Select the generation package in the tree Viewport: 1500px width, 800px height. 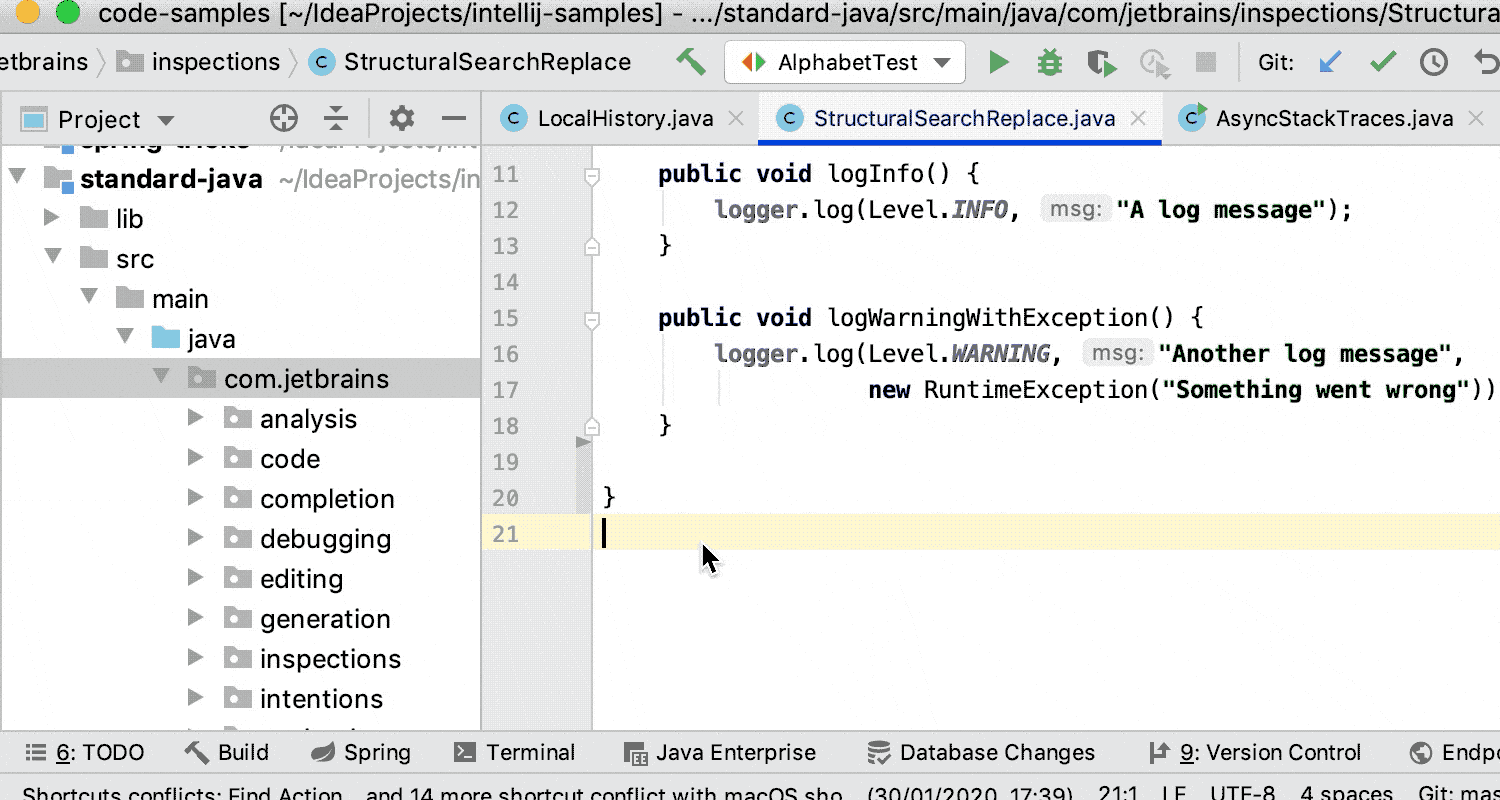[325, 619]
